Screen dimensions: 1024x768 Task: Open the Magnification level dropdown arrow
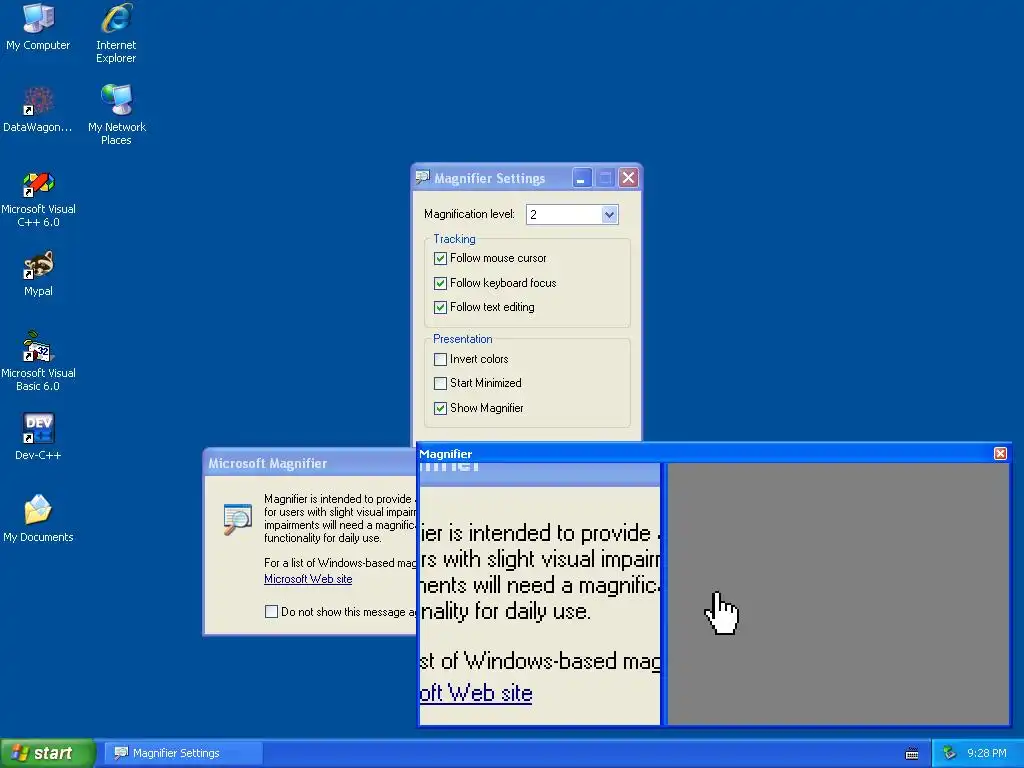609,215
